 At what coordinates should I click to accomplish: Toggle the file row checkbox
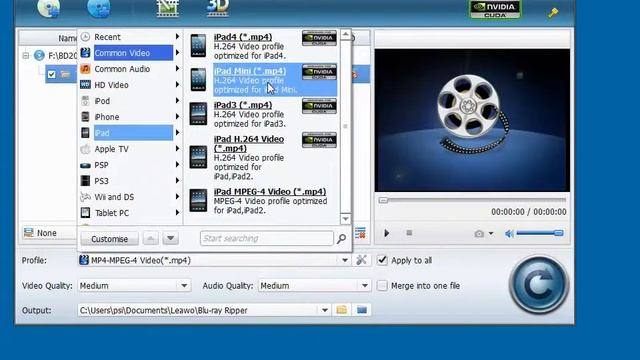(51, 74)
